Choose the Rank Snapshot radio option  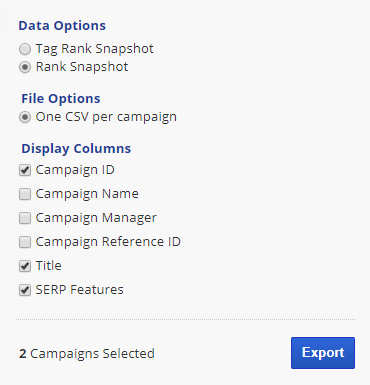pos(25,67)
